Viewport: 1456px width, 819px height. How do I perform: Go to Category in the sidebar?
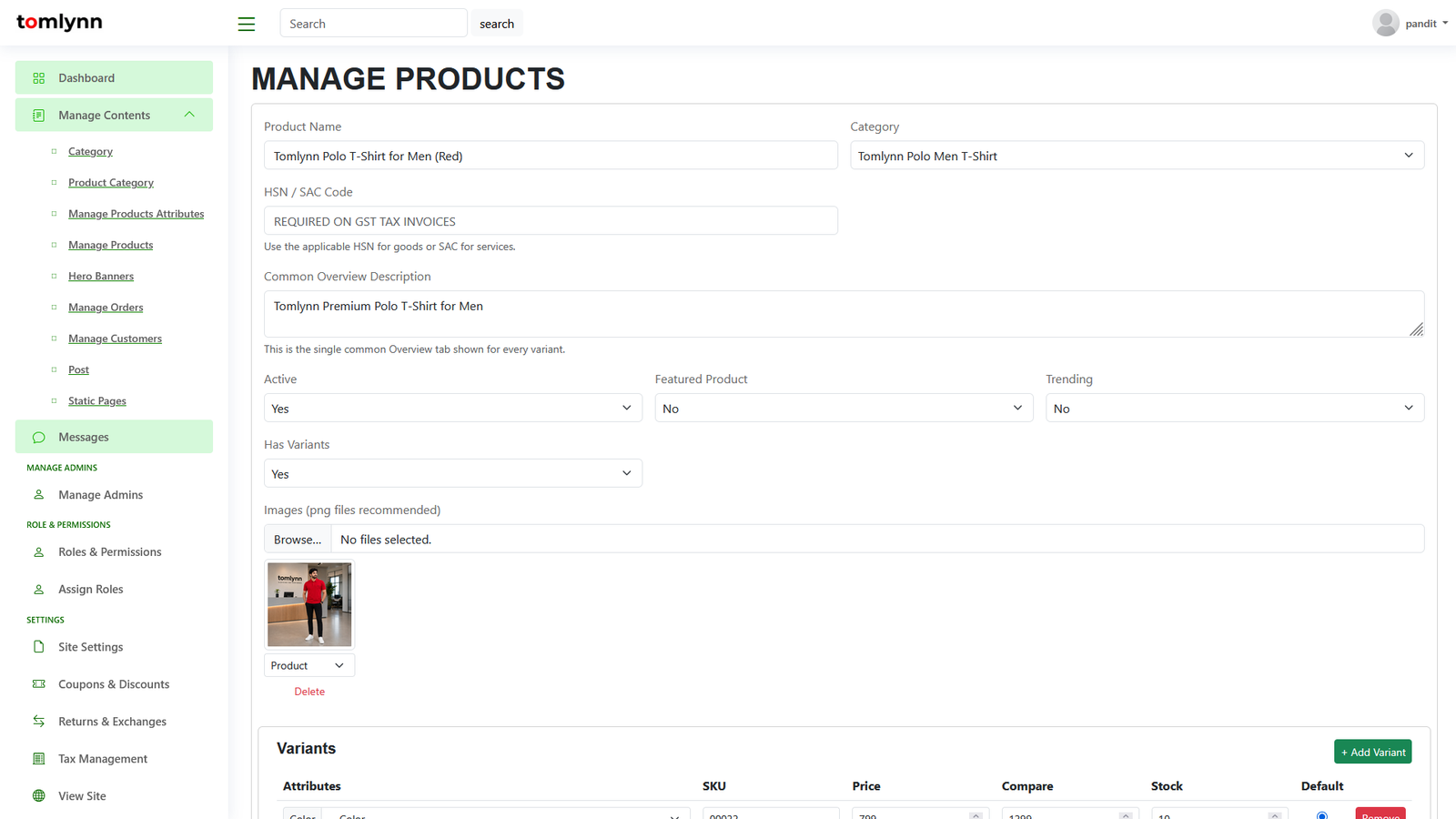click(90, 152)
